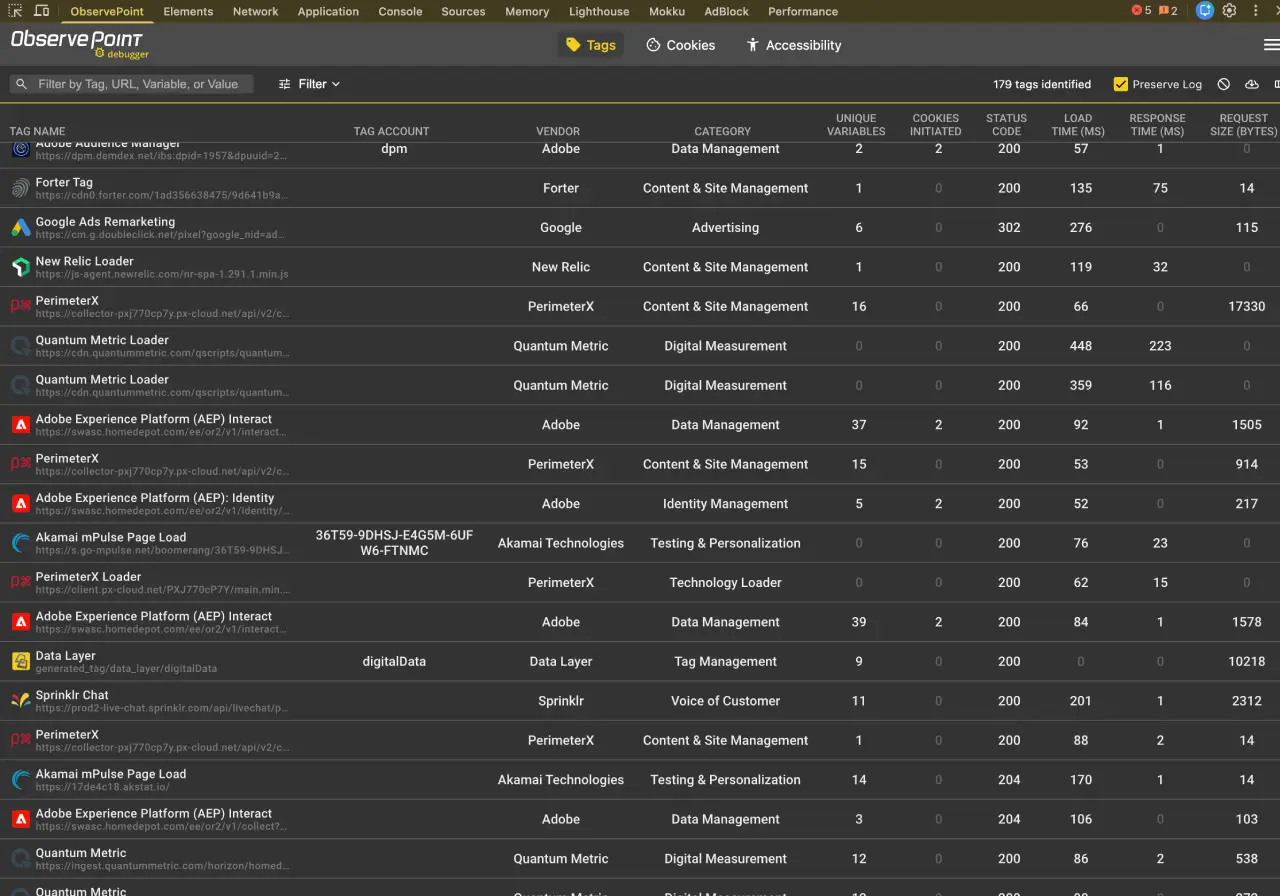This screenshot has width=1280, height=896.
Task: Switch to the Accessibility view
Action: pos(793,45)
